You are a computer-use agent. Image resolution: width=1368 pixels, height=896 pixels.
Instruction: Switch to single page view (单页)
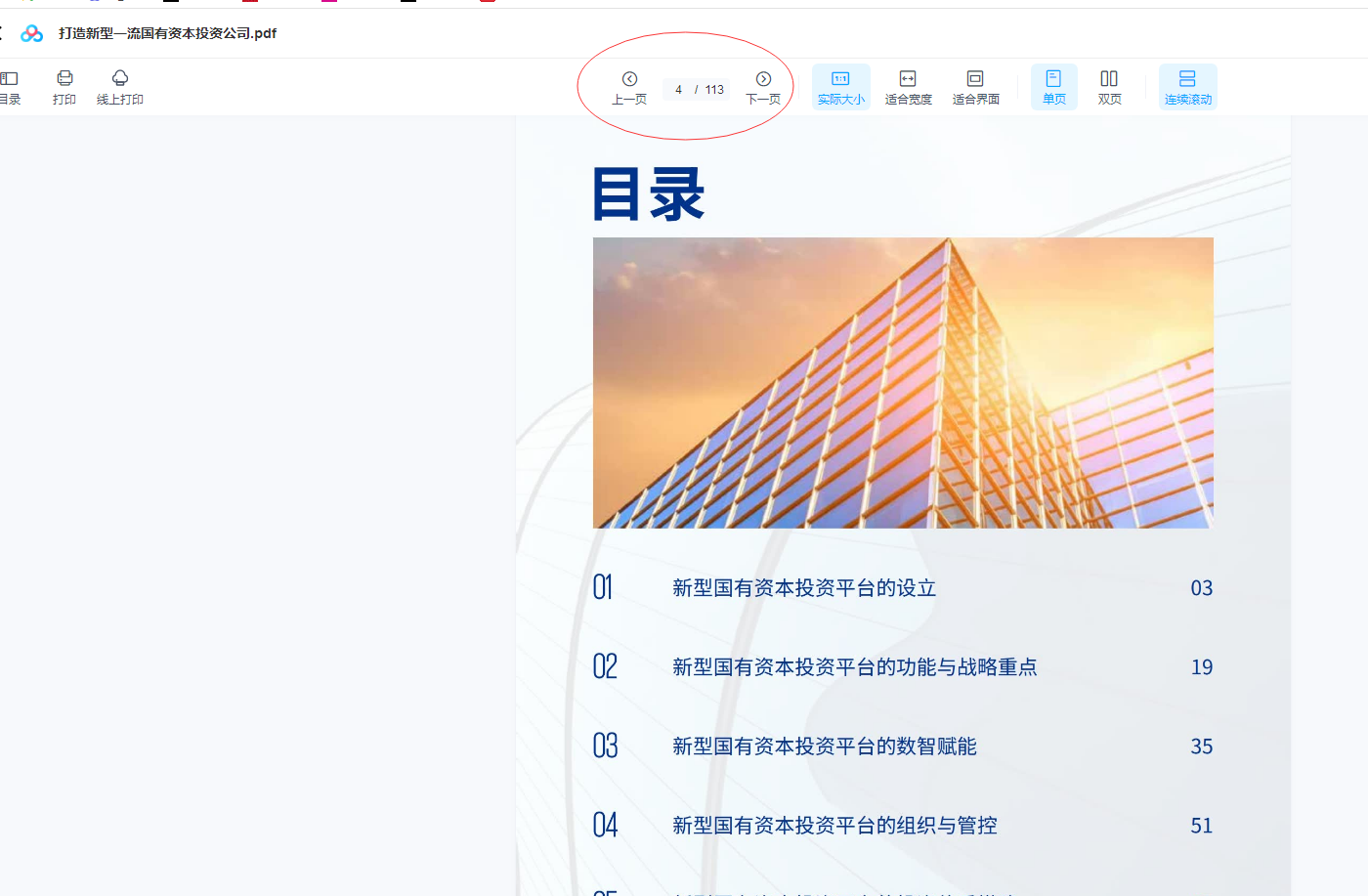pyautogui.click(x=1053, y=86)
